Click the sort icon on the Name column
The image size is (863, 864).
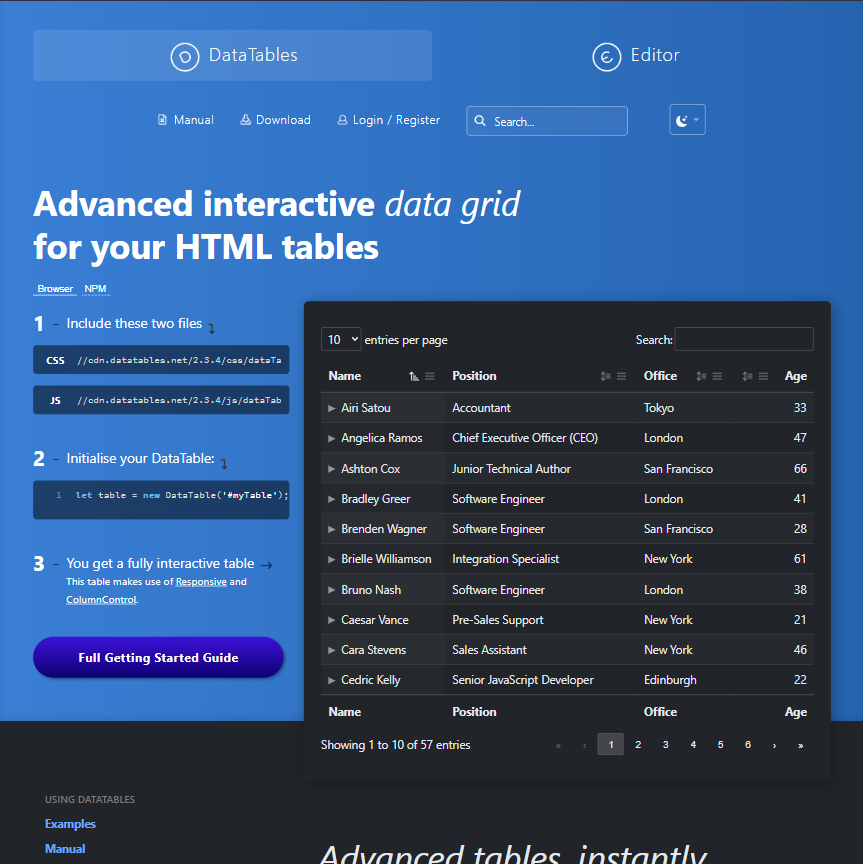click(412, 376)
